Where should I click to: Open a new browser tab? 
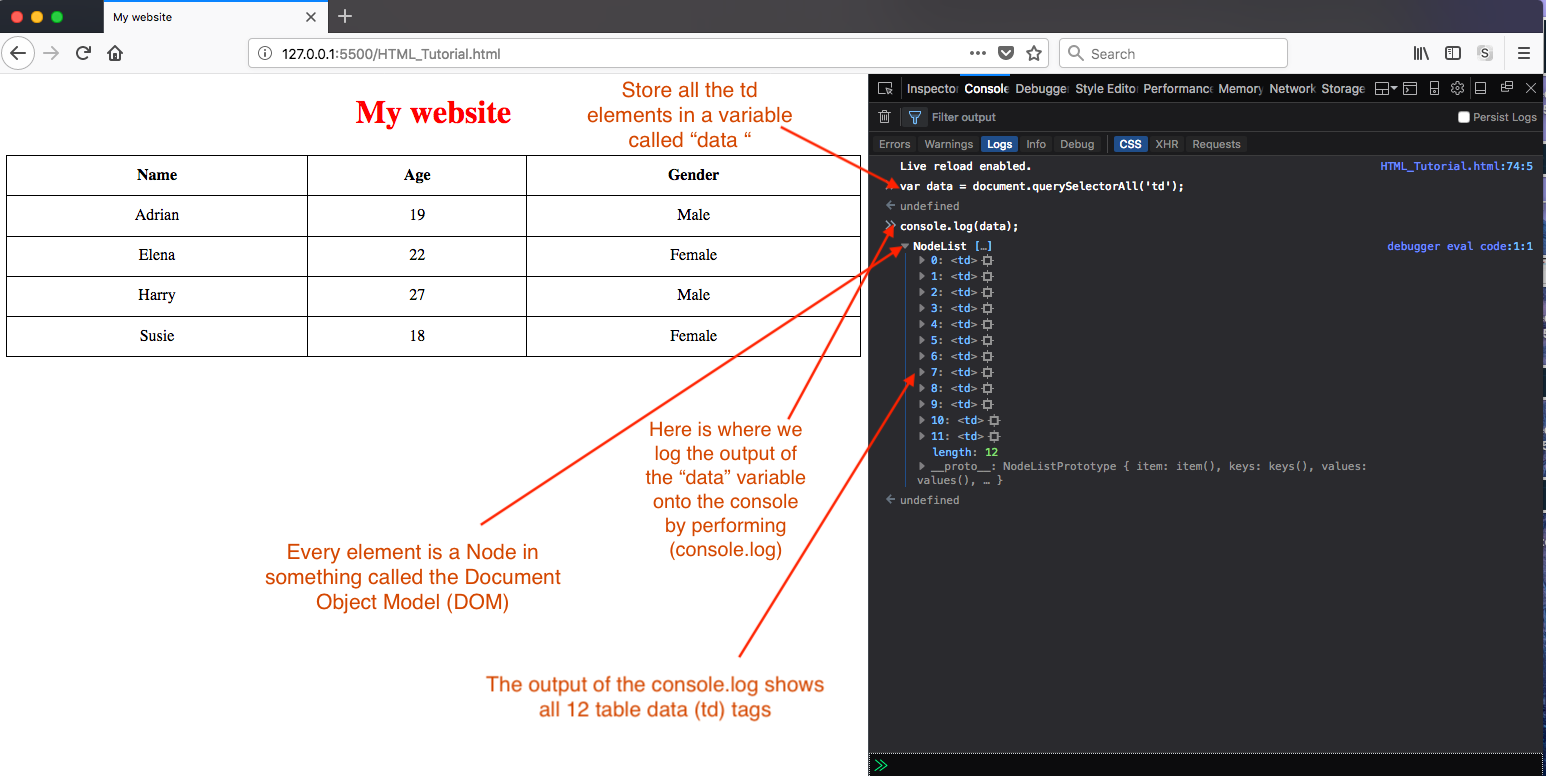(345, 17)
